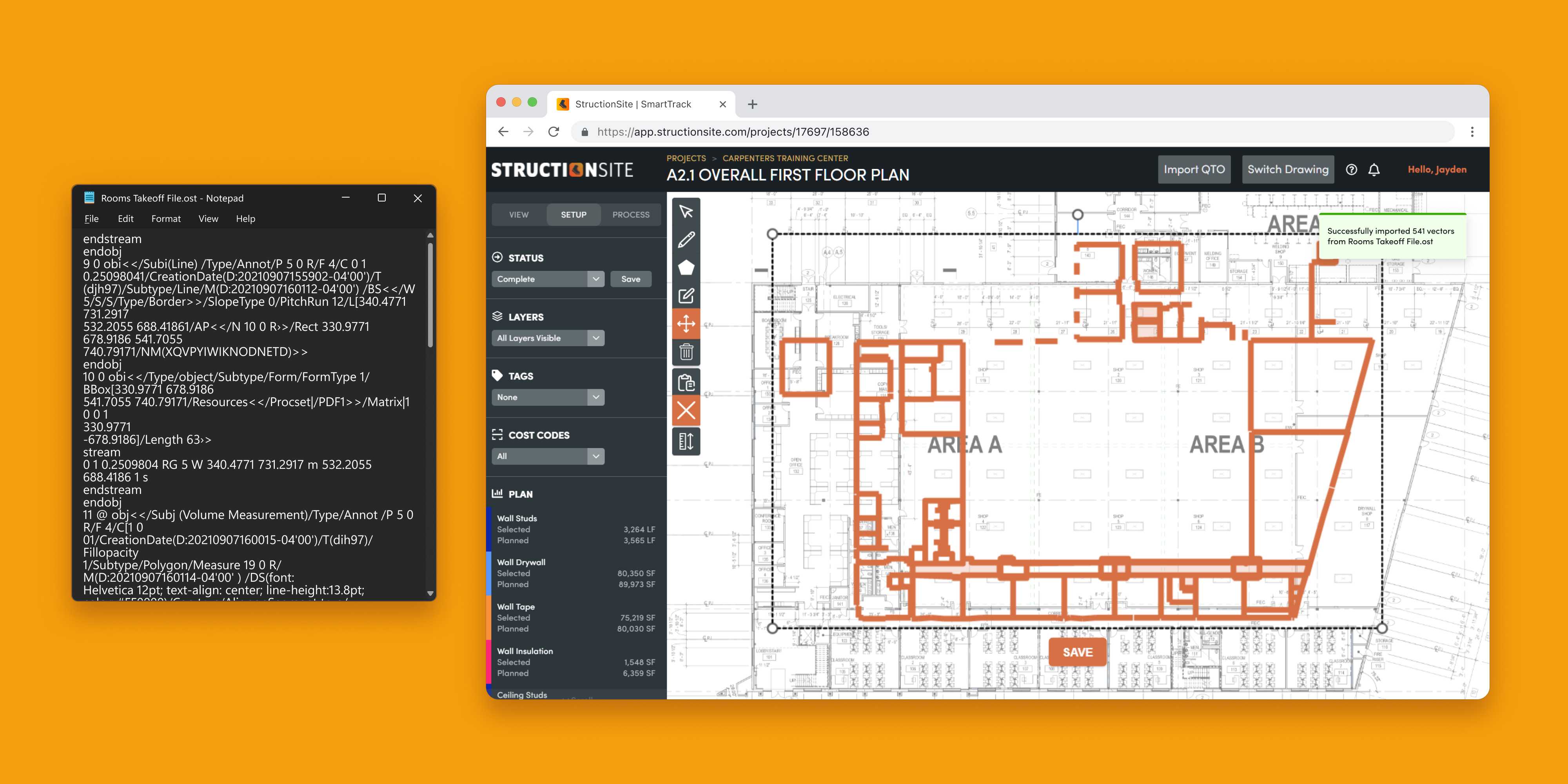The height and width of the screenshot is (784, 1568).
Task: Select the edit note tool
Action: click(x=686, y=296)
